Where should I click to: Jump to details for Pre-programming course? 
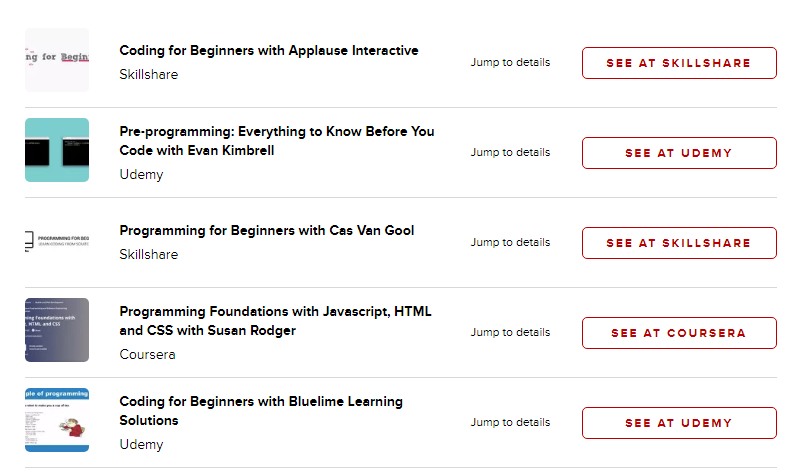[x=510, y=152]
